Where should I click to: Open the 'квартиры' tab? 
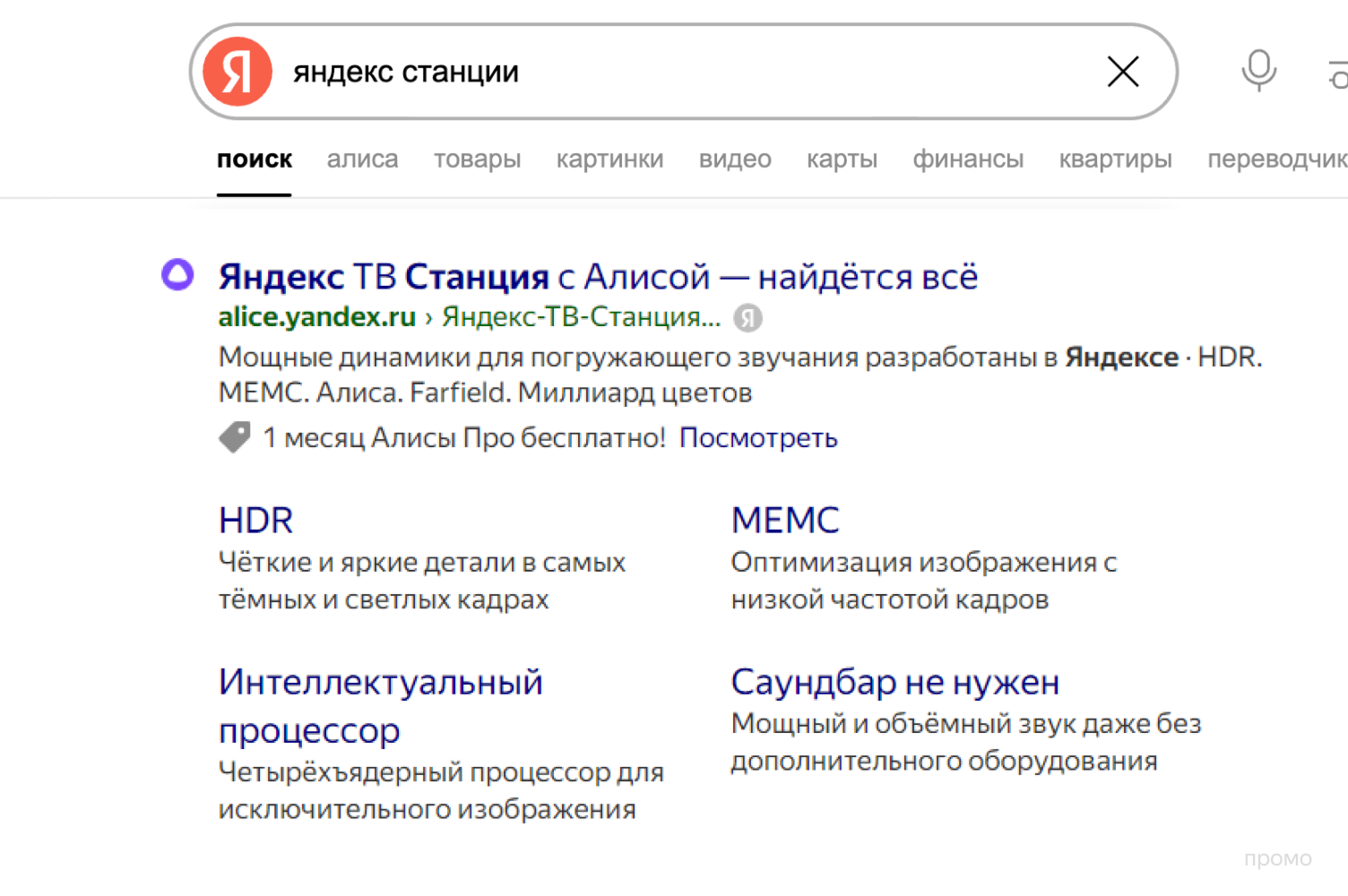pos(1115,159)
